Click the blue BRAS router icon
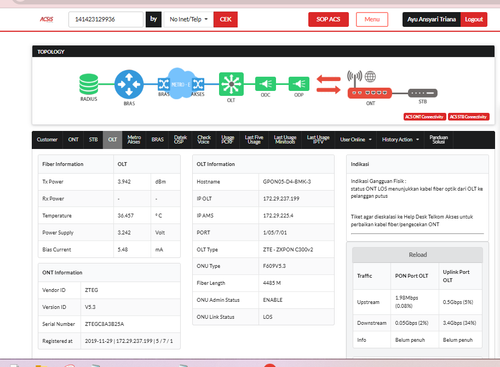Viewport: 500px width, 367px height. 129,84
